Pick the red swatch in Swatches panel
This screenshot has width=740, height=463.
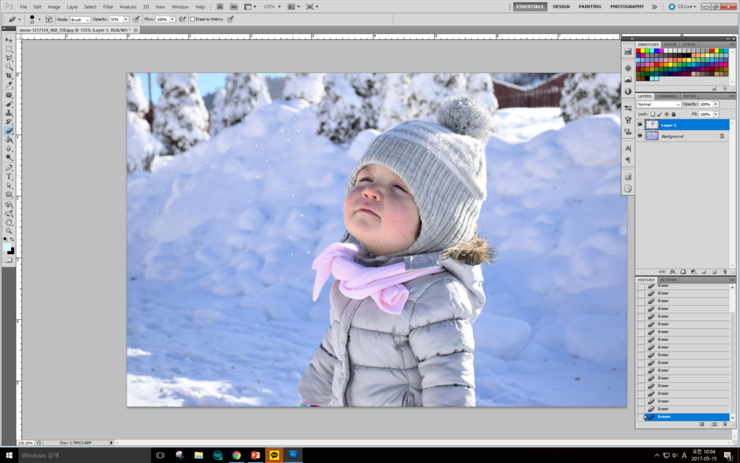tap(640, 51)
